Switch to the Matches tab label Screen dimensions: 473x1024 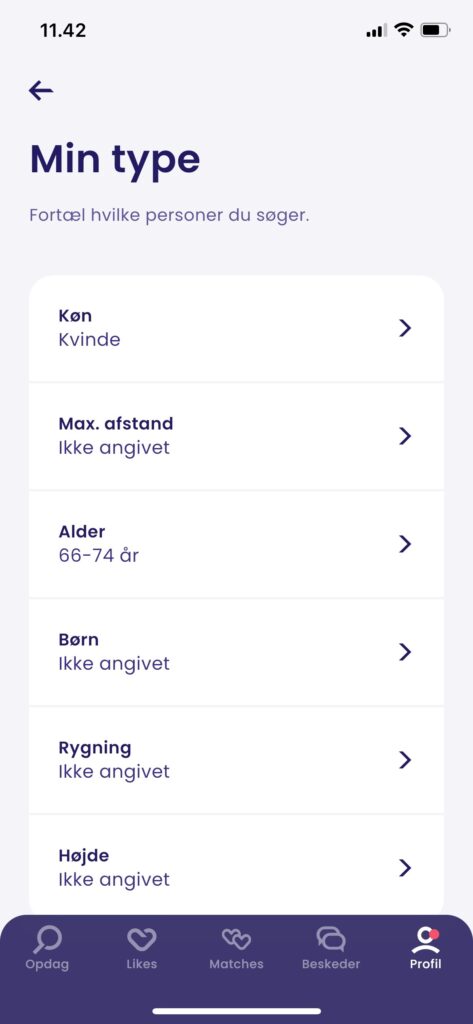(236, 964)
